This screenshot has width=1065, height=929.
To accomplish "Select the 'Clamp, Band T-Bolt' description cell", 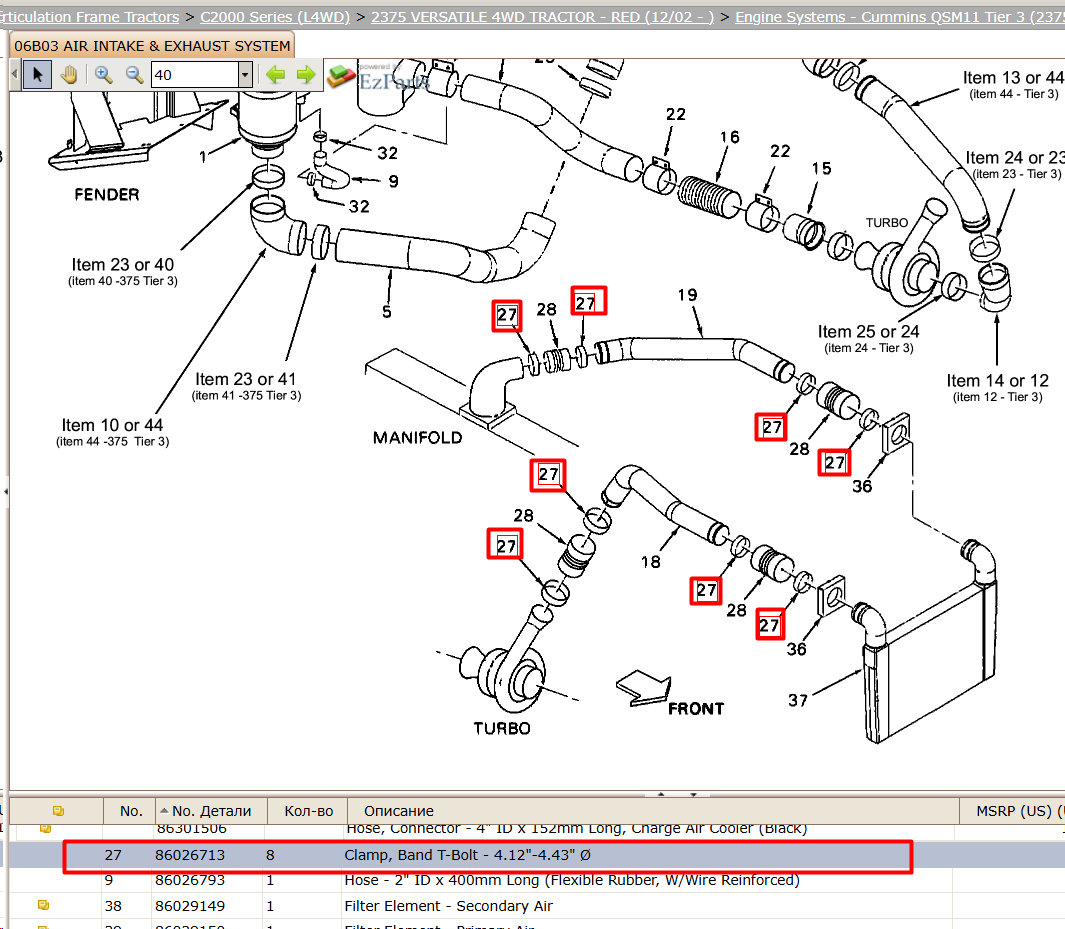I will [x=467, y=855].
